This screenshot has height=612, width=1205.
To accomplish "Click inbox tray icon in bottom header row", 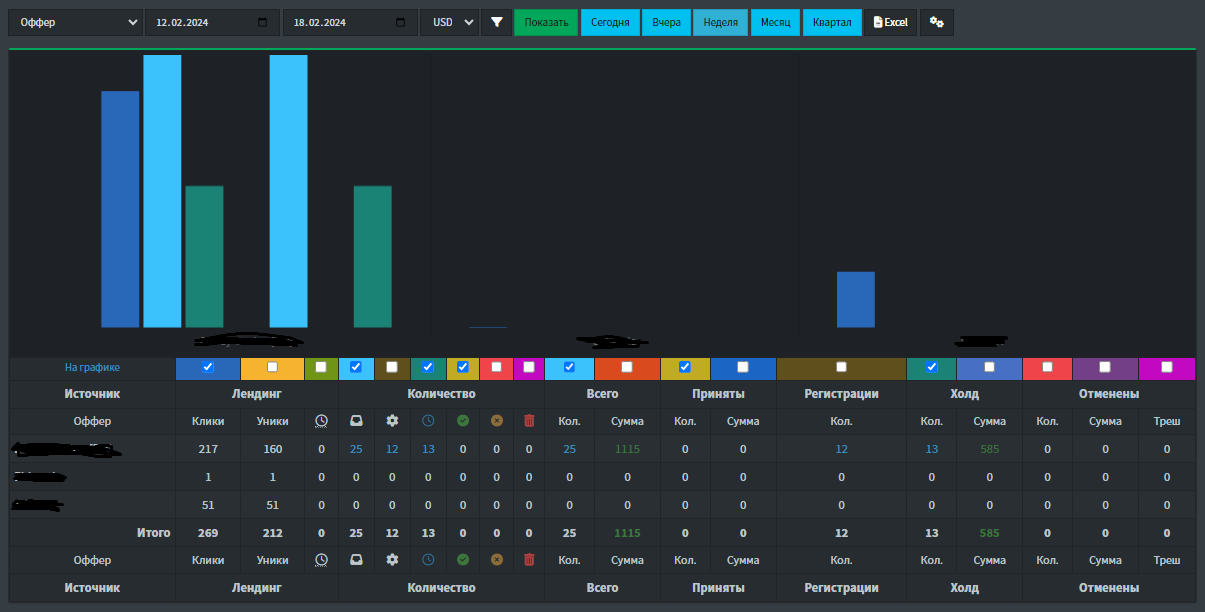I will (x=356, y=560).
